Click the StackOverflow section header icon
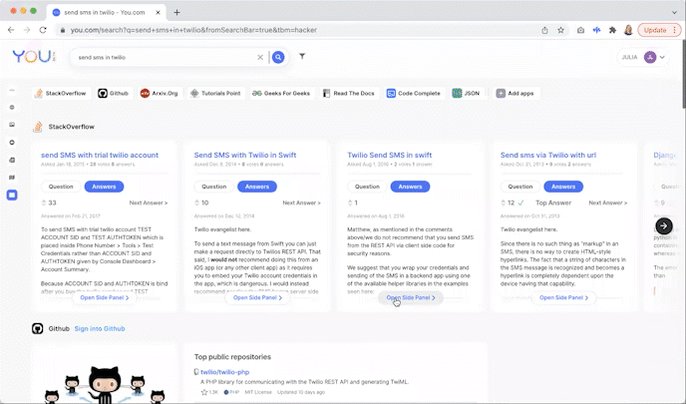The height and width of the screenshot is (404, 686). pos(38,126)
